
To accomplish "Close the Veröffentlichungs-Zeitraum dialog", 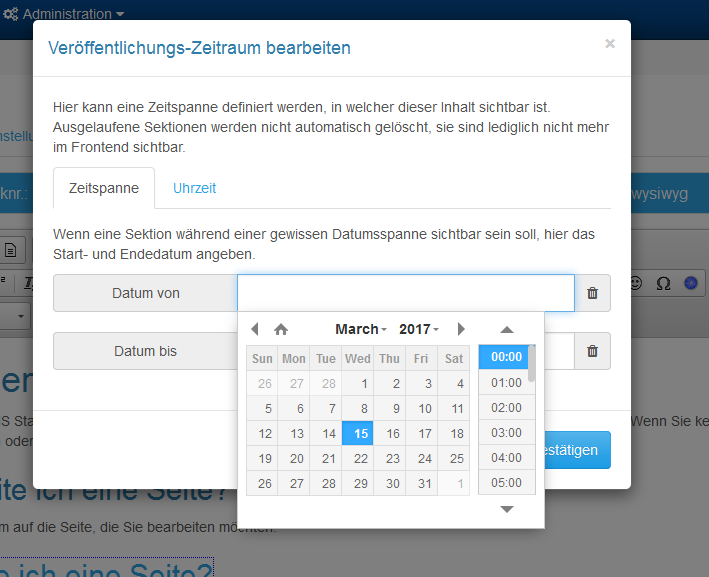I will pyautogui.click(x=610, y=44).
